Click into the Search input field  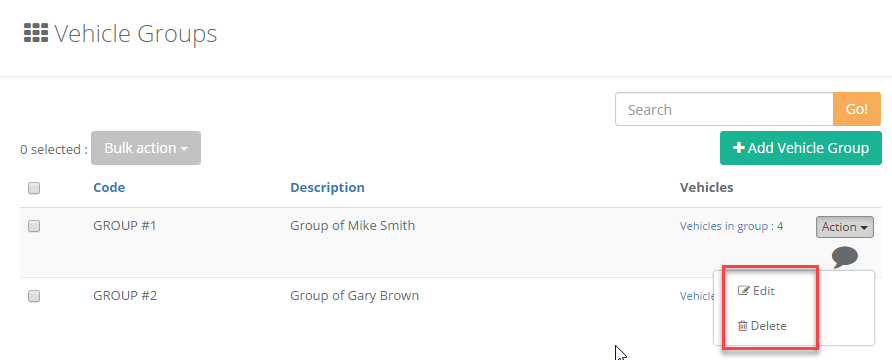coord(724,109)
